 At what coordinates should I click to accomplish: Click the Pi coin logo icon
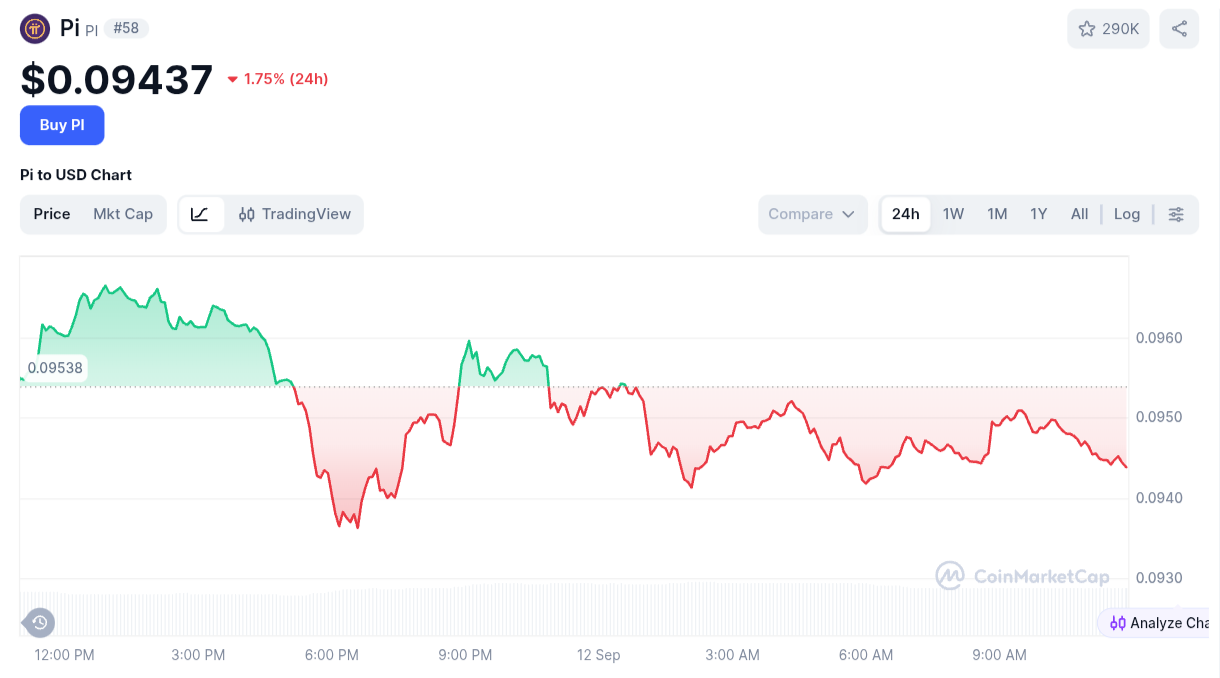tap(35, 28)
